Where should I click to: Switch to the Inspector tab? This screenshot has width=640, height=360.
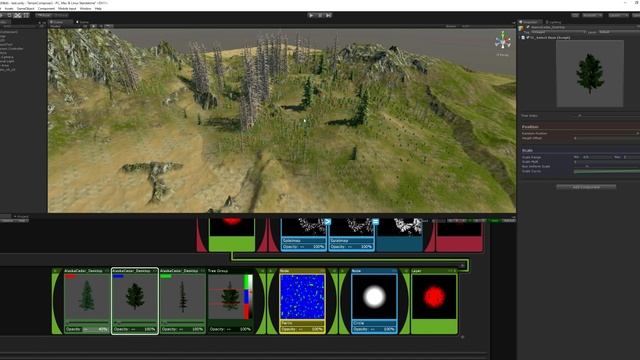click(x=530, y=22)
